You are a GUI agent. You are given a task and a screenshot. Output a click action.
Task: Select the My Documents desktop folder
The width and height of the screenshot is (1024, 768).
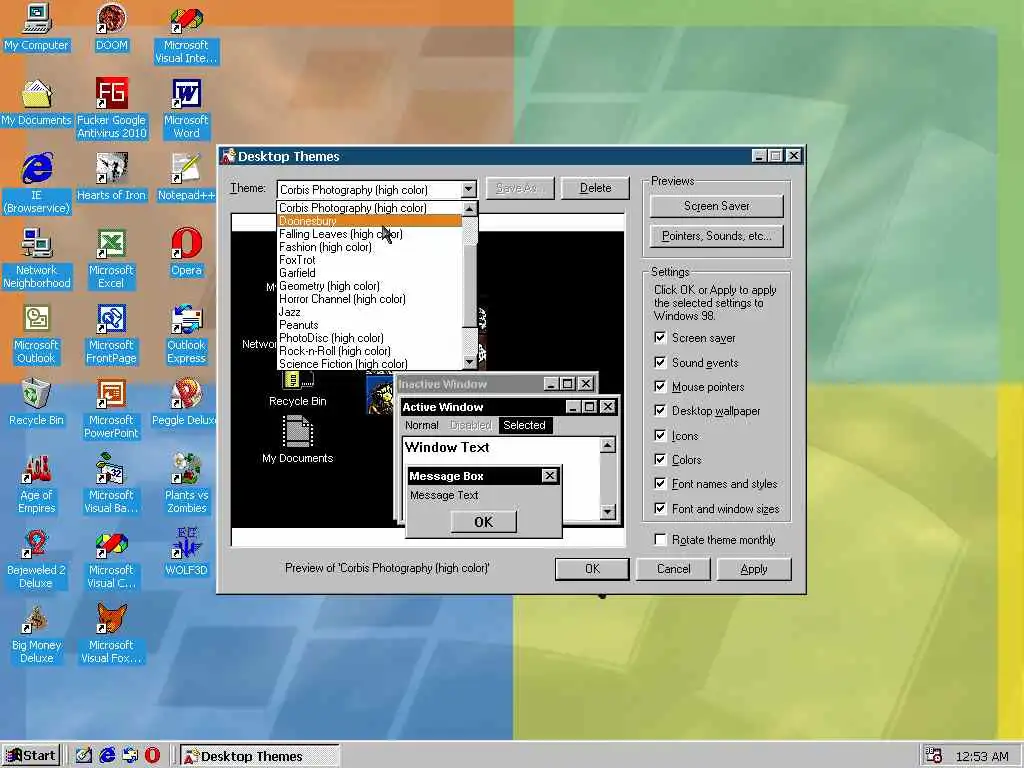point(36,103)
